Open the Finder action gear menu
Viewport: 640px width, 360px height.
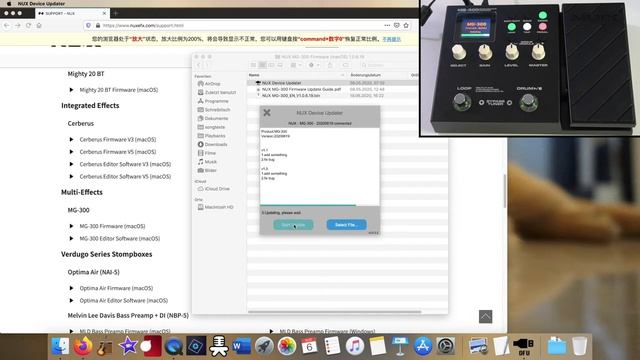[313, 65]
